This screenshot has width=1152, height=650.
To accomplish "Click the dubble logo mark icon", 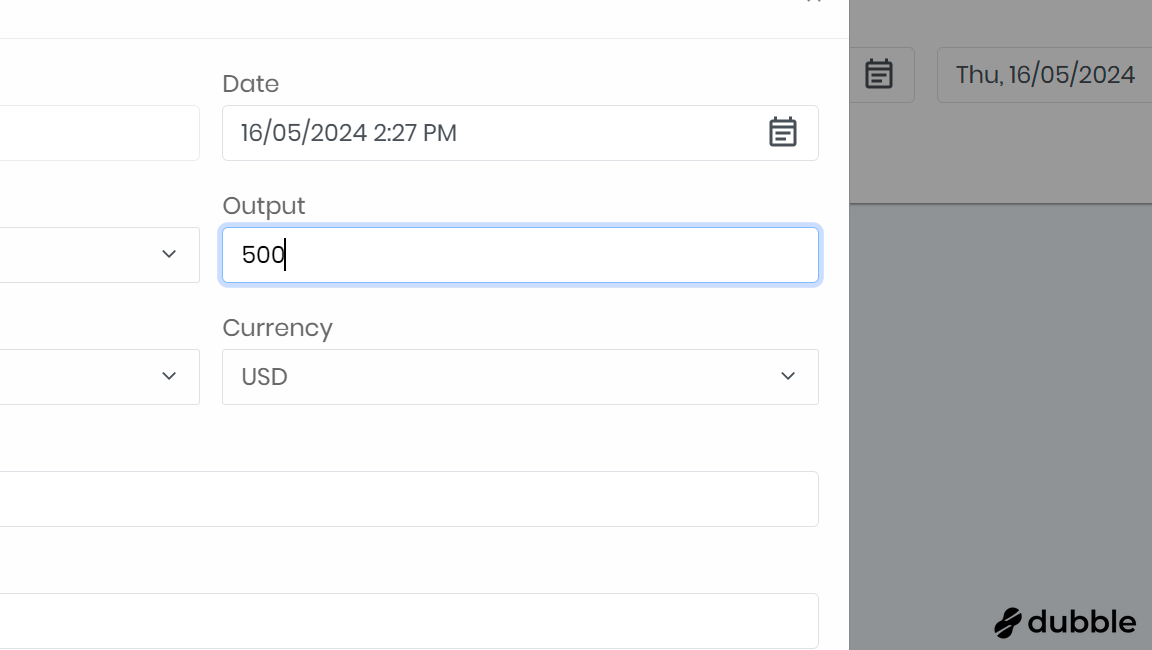I will pyautogui.click(x=1008, y=622).
